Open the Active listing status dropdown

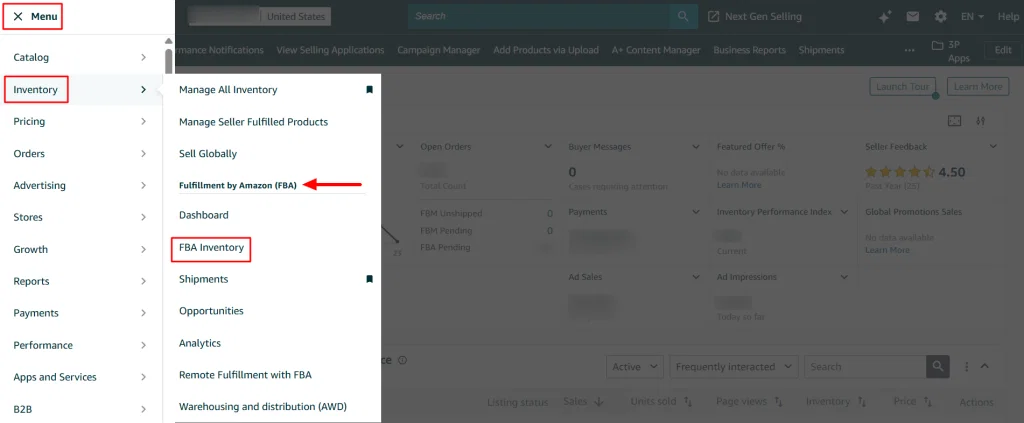tap(635, 367)
